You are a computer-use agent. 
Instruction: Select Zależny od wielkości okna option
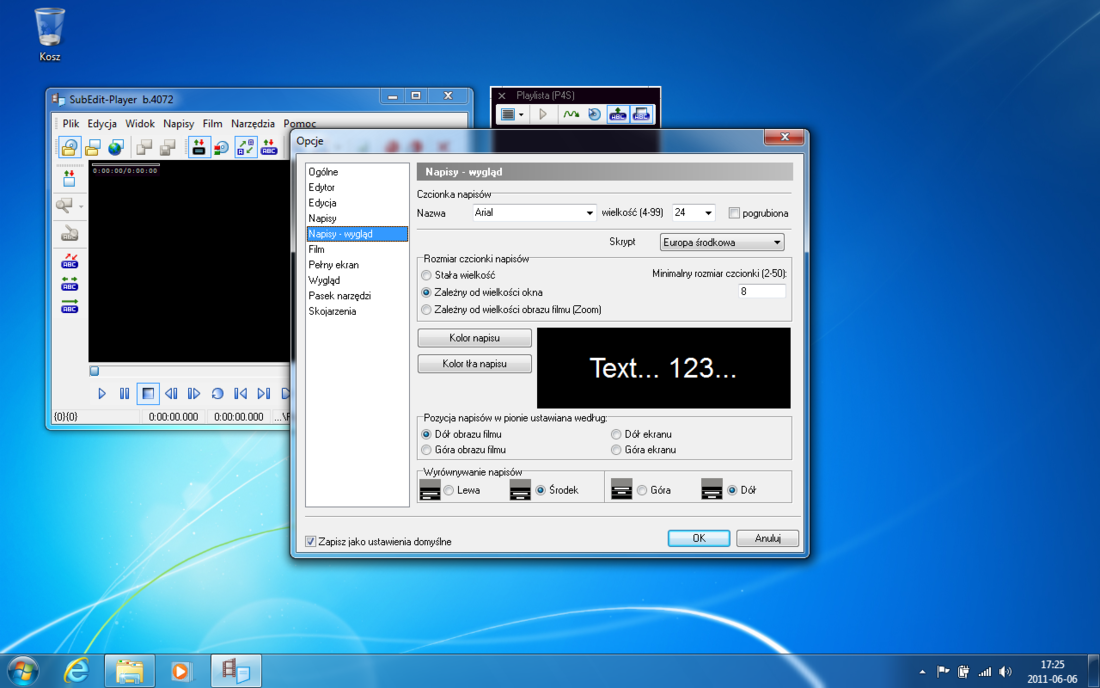pos(427,292)
